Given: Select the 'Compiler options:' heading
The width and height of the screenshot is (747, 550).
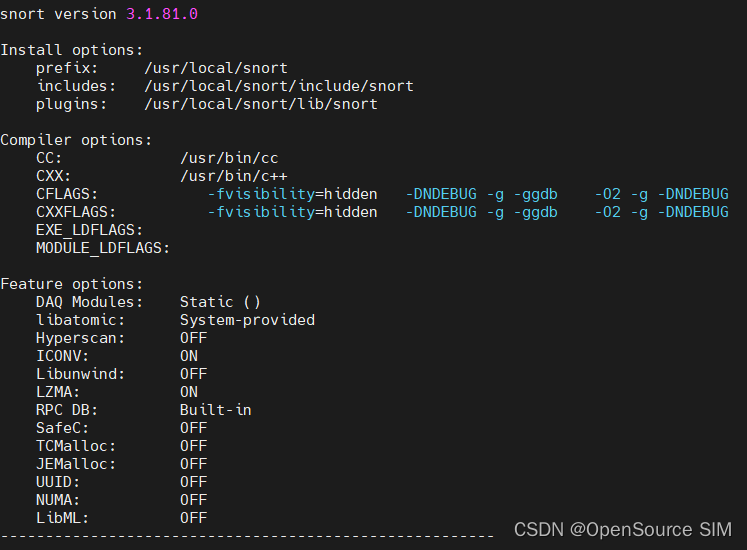Looking at the screenshot, I should click(x=76, y=140).
